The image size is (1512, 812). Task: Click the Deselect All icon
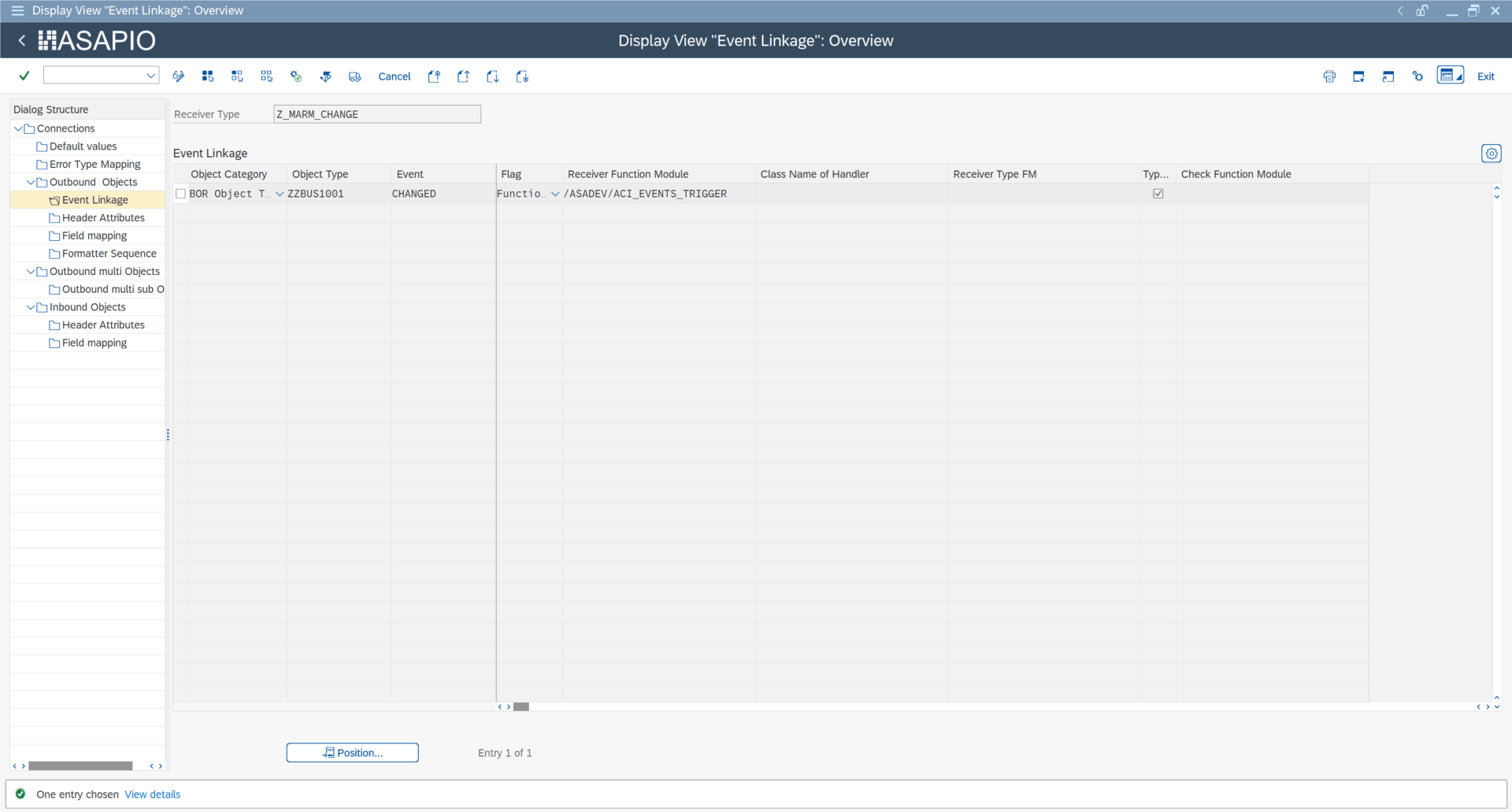pos(267,76)
